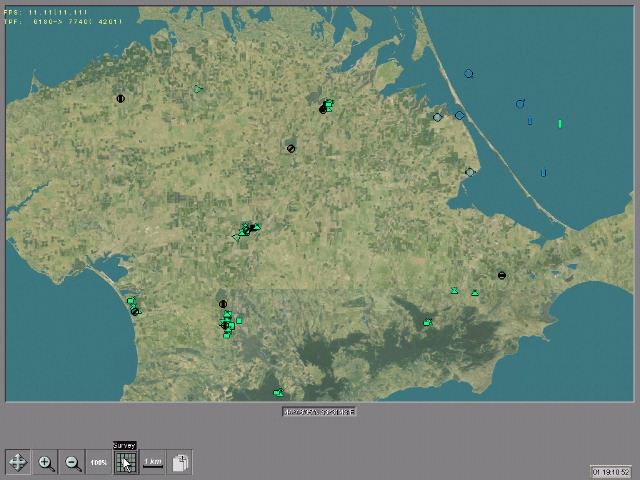Select the pan/move map tool
The height and width of the screenshot is (480, 640).
[x=17, y=462]
